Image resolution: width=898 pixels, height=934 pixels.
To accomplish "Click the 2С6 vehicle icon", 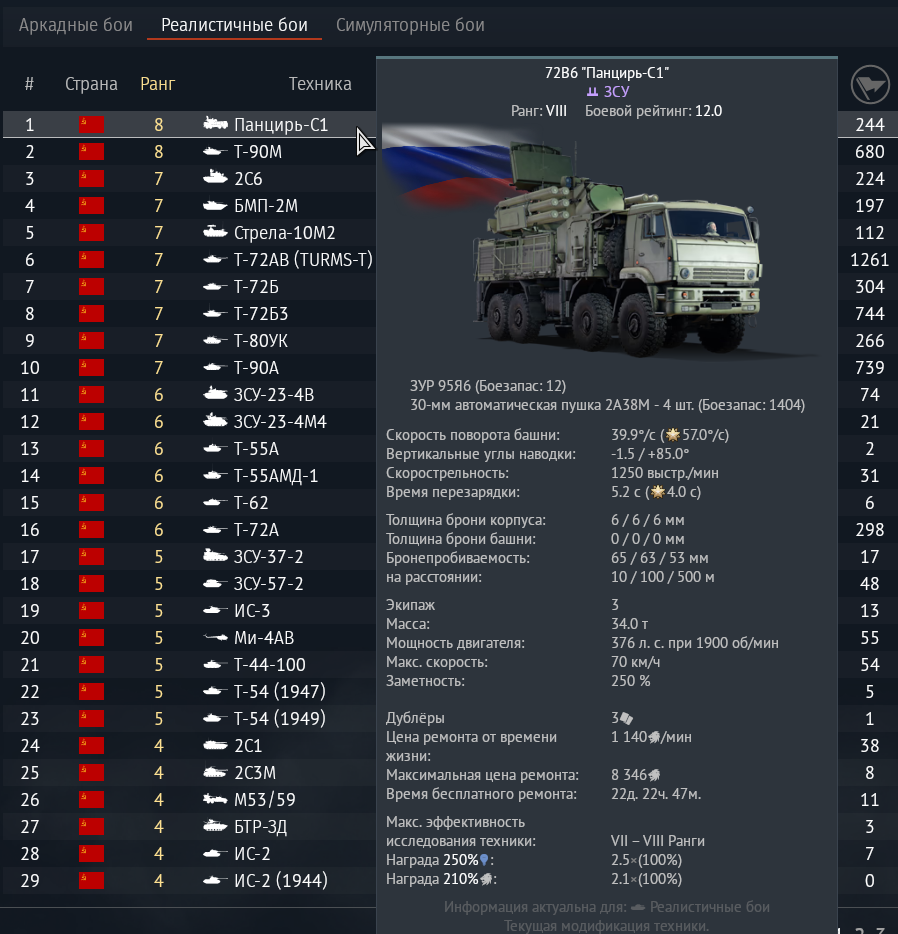I will (x=215, y=178).
